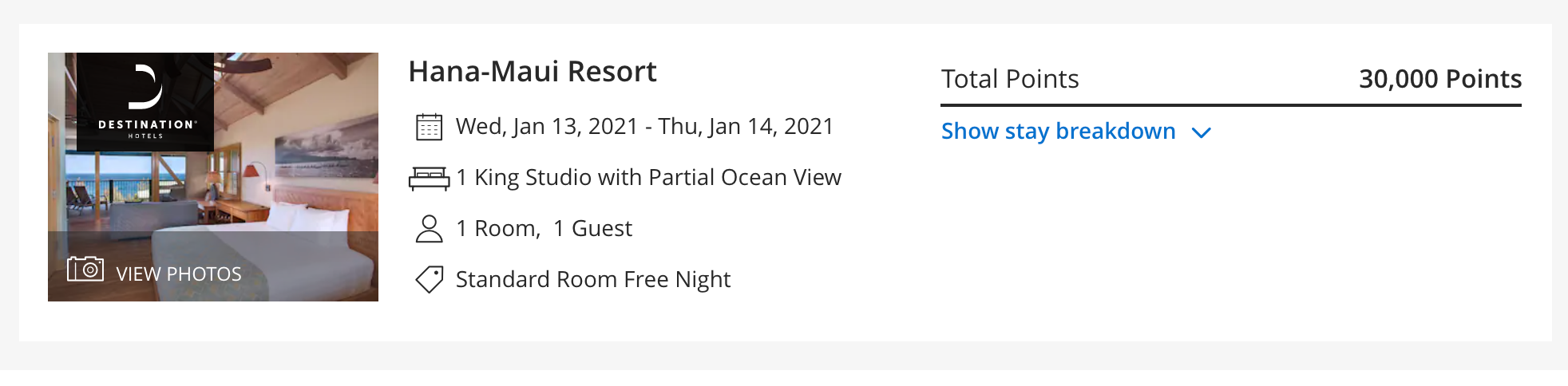
Task: Open the Show stay breakdown link
Action: tap(1058, 131)
